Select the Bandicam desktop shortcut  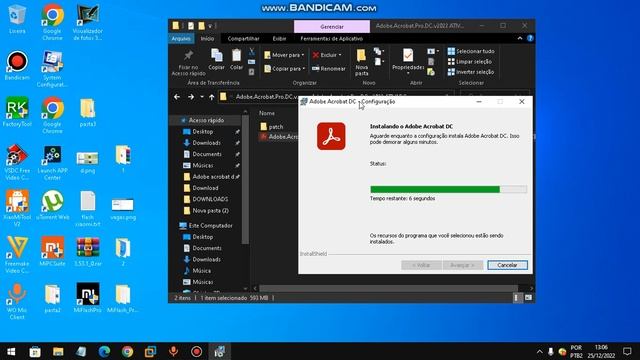17,65
